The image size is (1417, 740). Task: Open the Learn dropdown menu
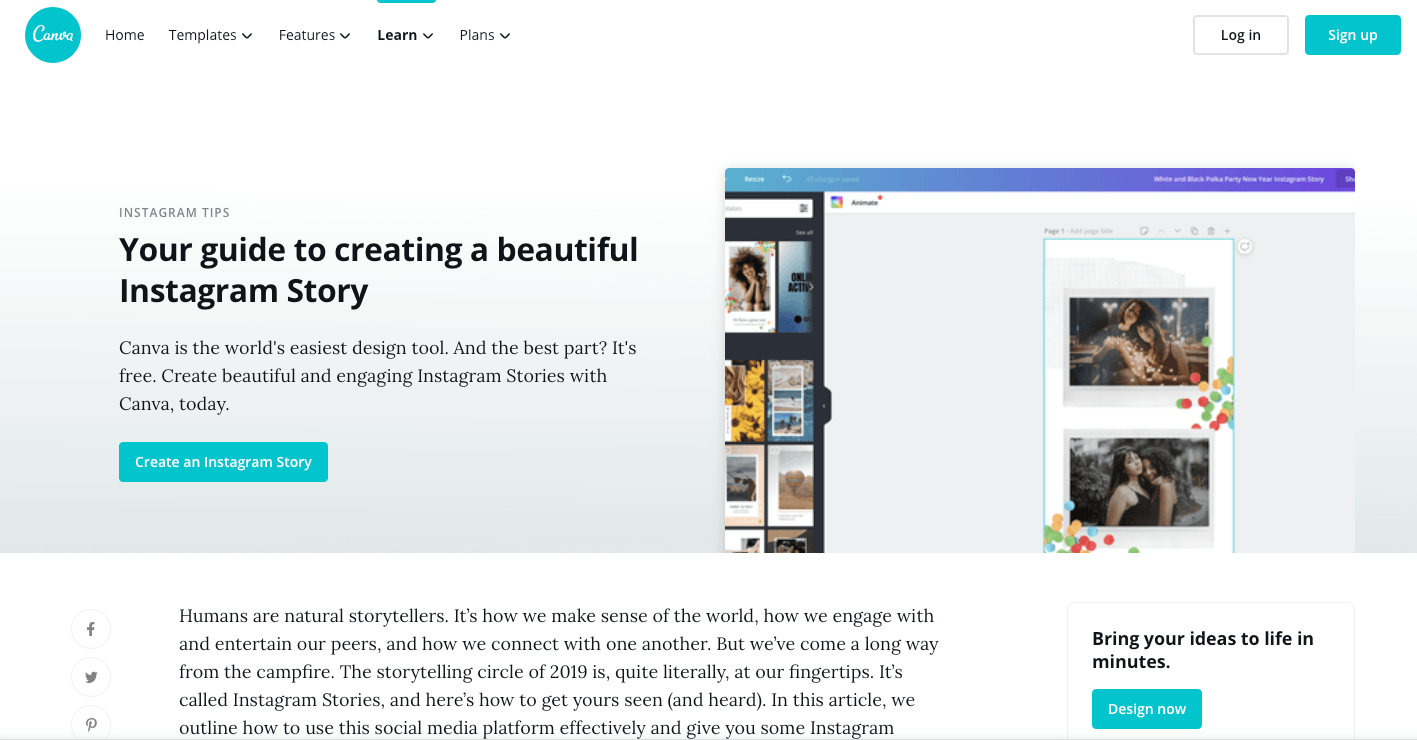(x=405, y=35)
